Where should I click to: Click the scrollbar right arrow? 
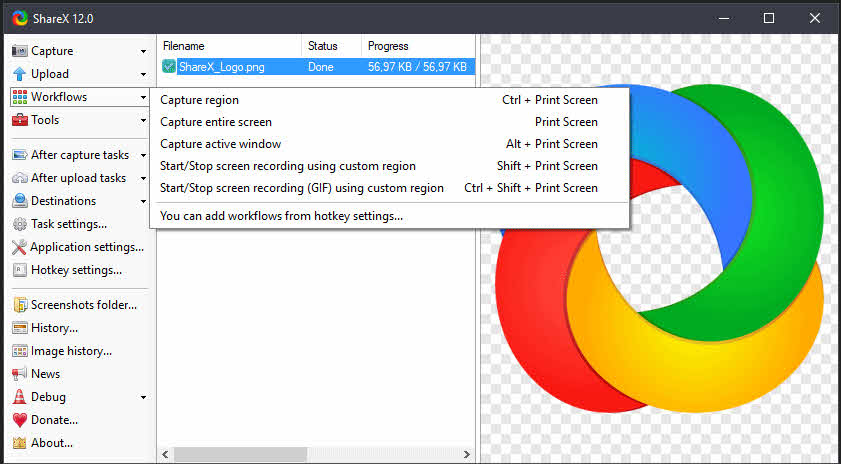point(467,454)
